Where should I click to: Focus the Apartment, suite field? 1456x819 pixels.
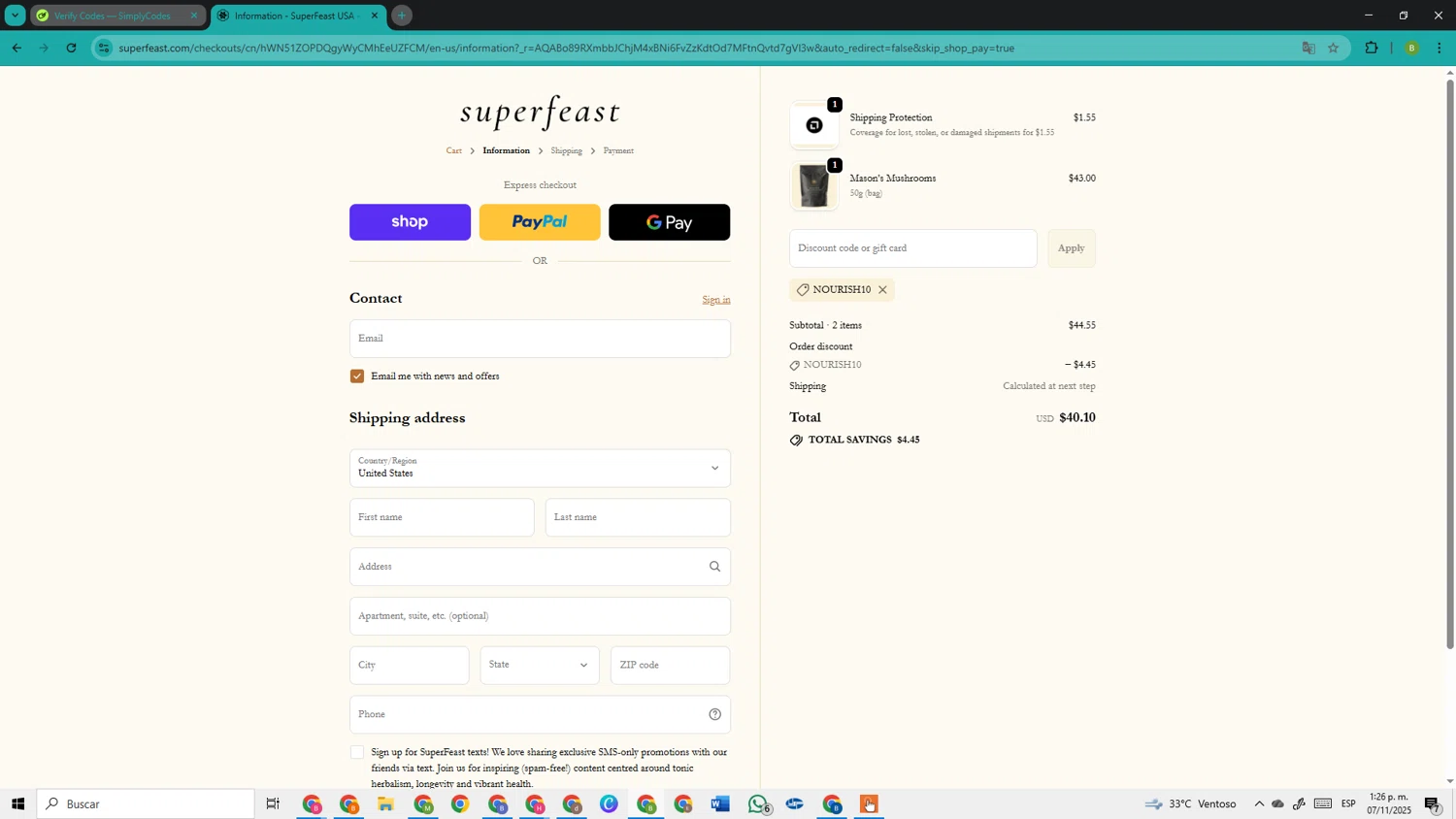[540, 616]
